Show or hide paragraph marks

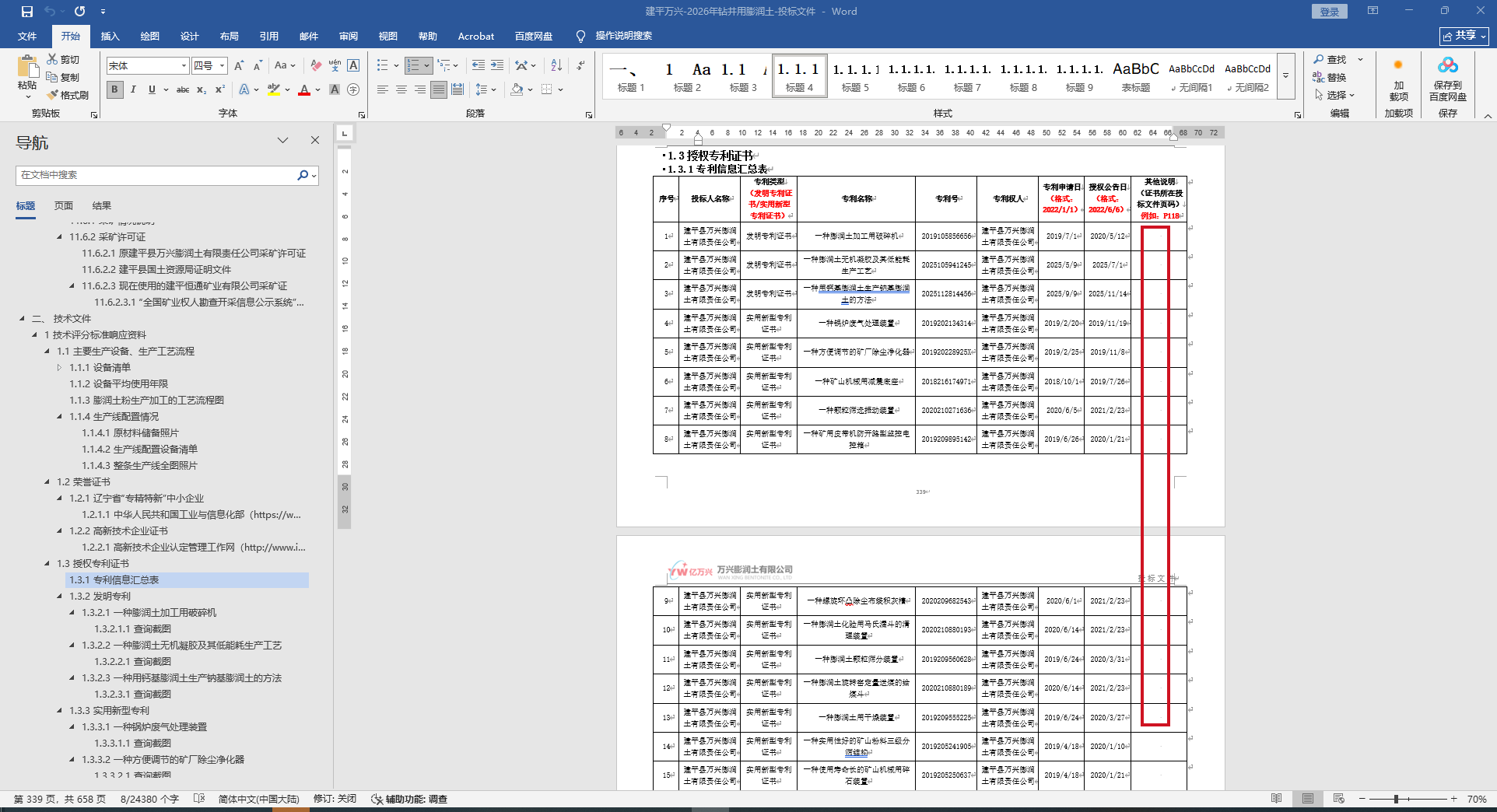580,65
